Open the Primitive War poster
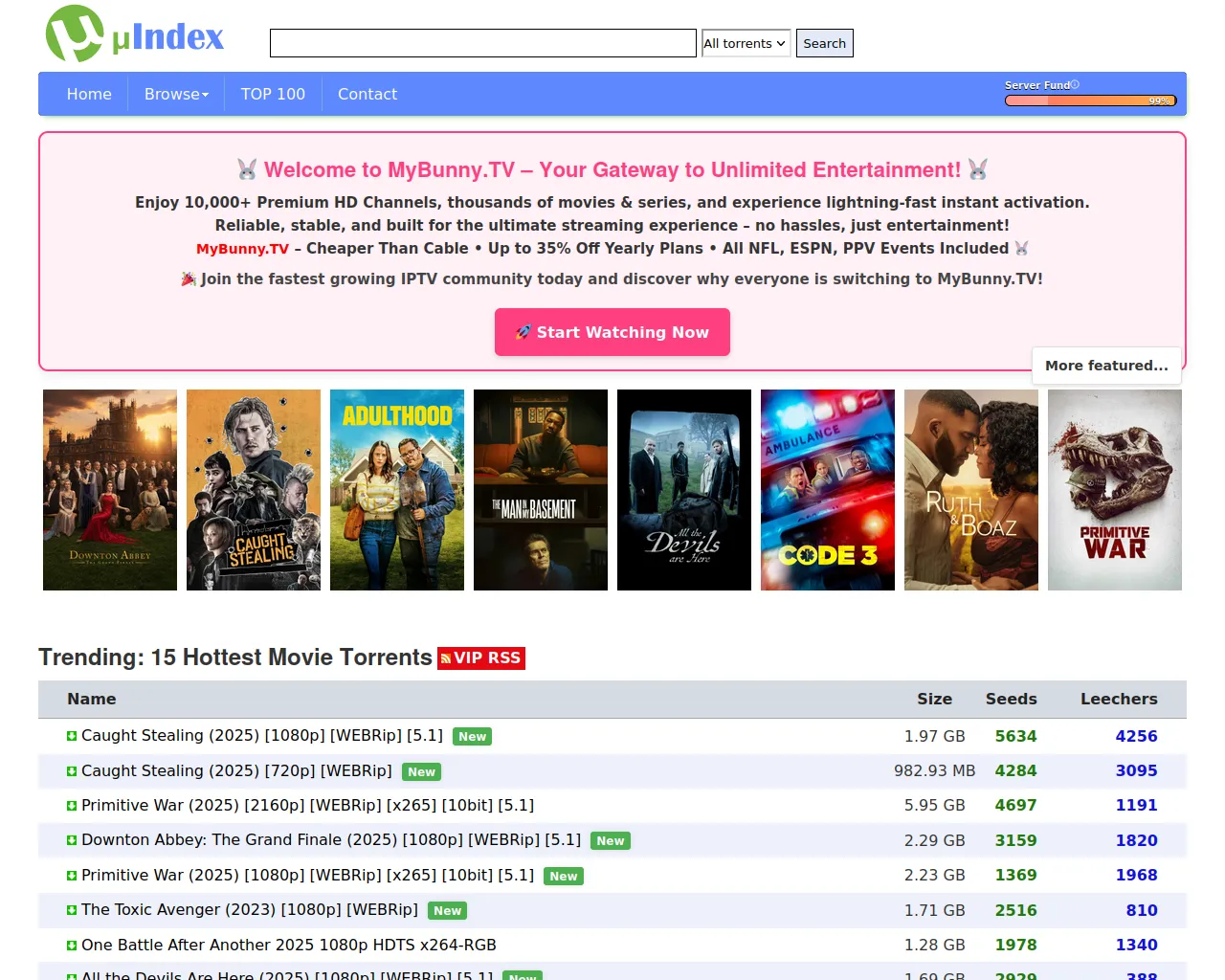The width and height of the screenshot is (1225, 980). (x=1115, y=490)
